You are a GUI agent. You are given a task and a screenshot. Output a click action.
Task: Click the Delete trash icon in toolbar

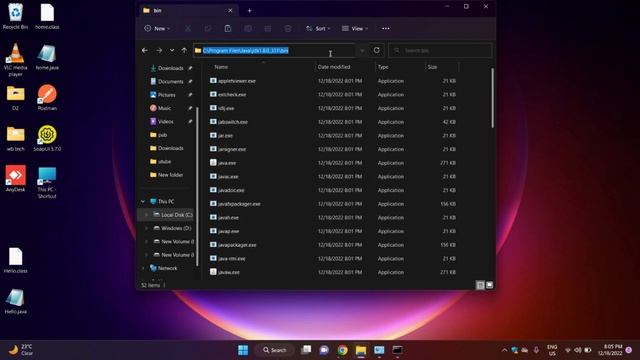(x=288, y=29)
